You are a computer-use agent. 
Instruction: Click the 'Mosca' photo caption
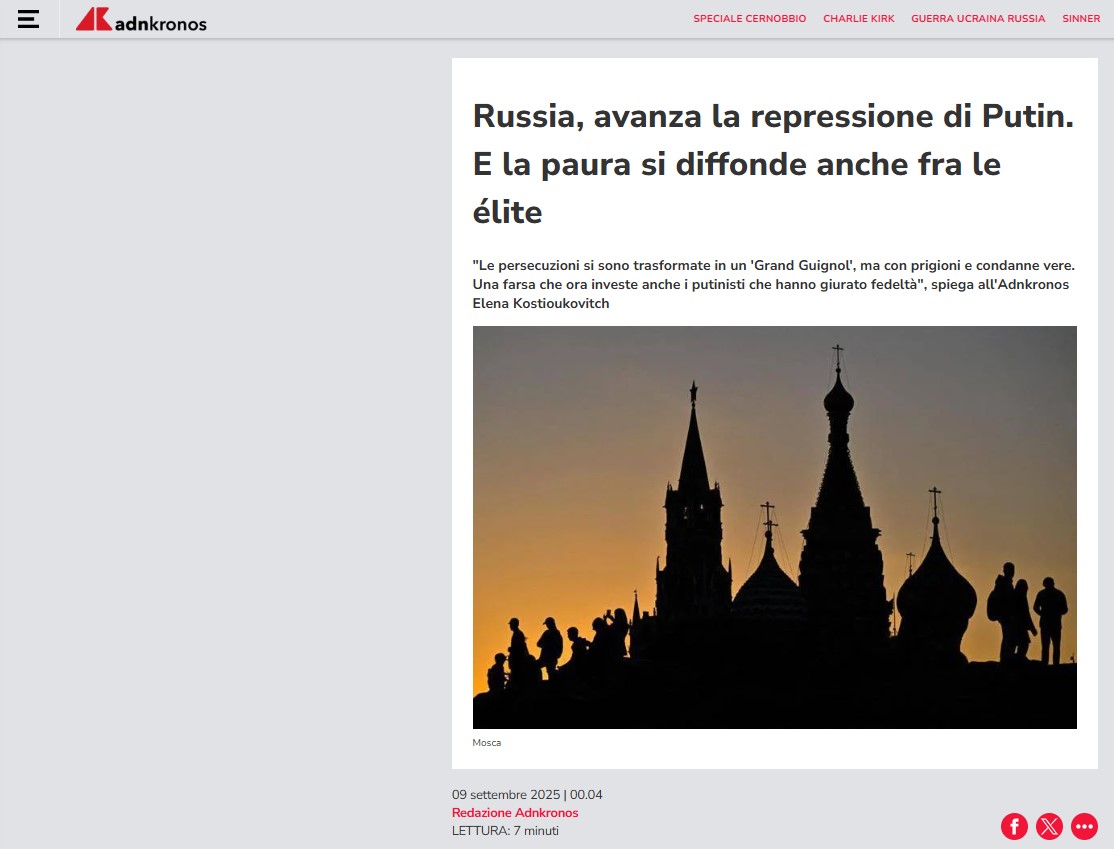[487, 742]
